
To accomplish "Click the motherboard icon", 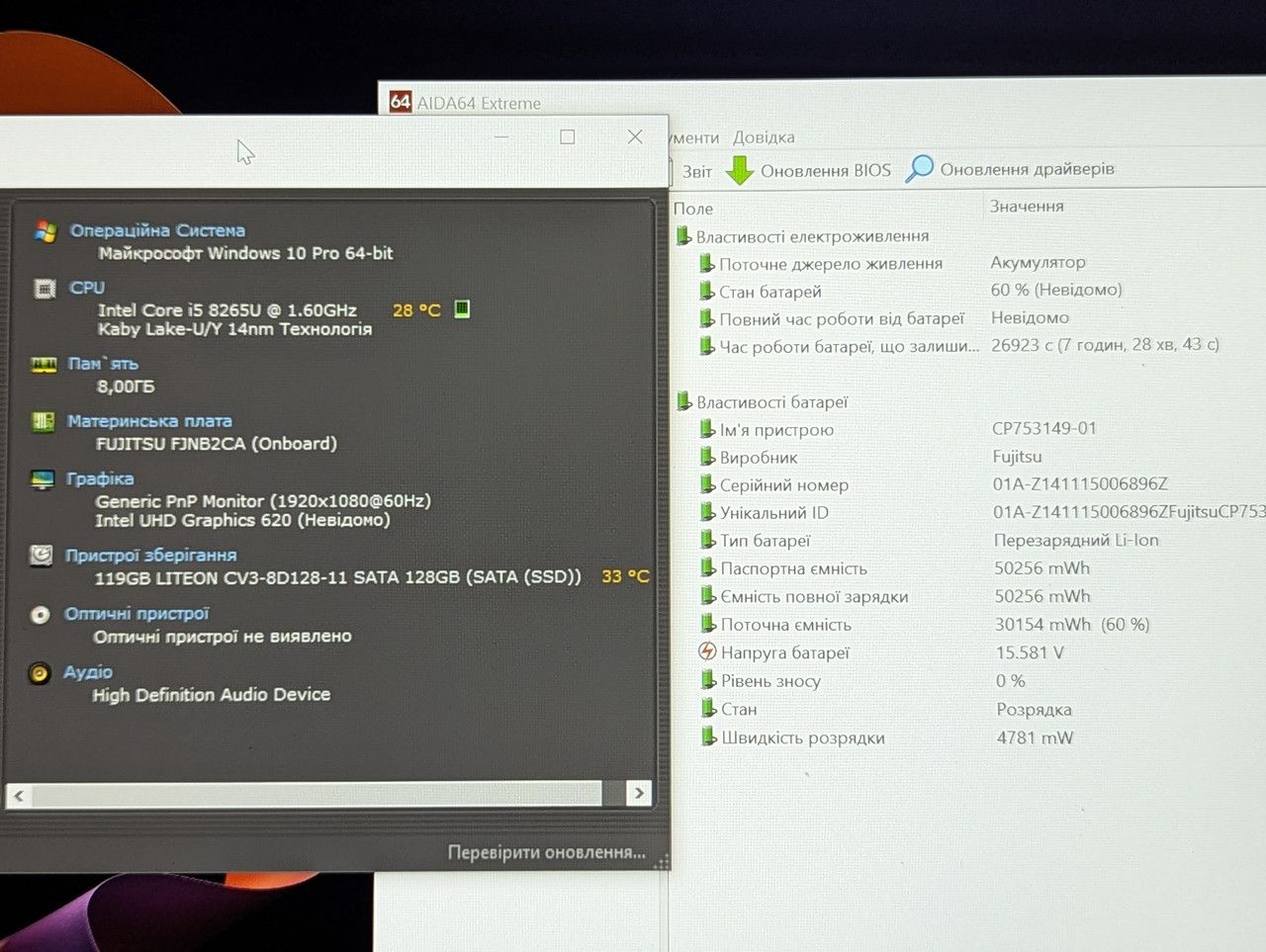I will pos(43,422).
